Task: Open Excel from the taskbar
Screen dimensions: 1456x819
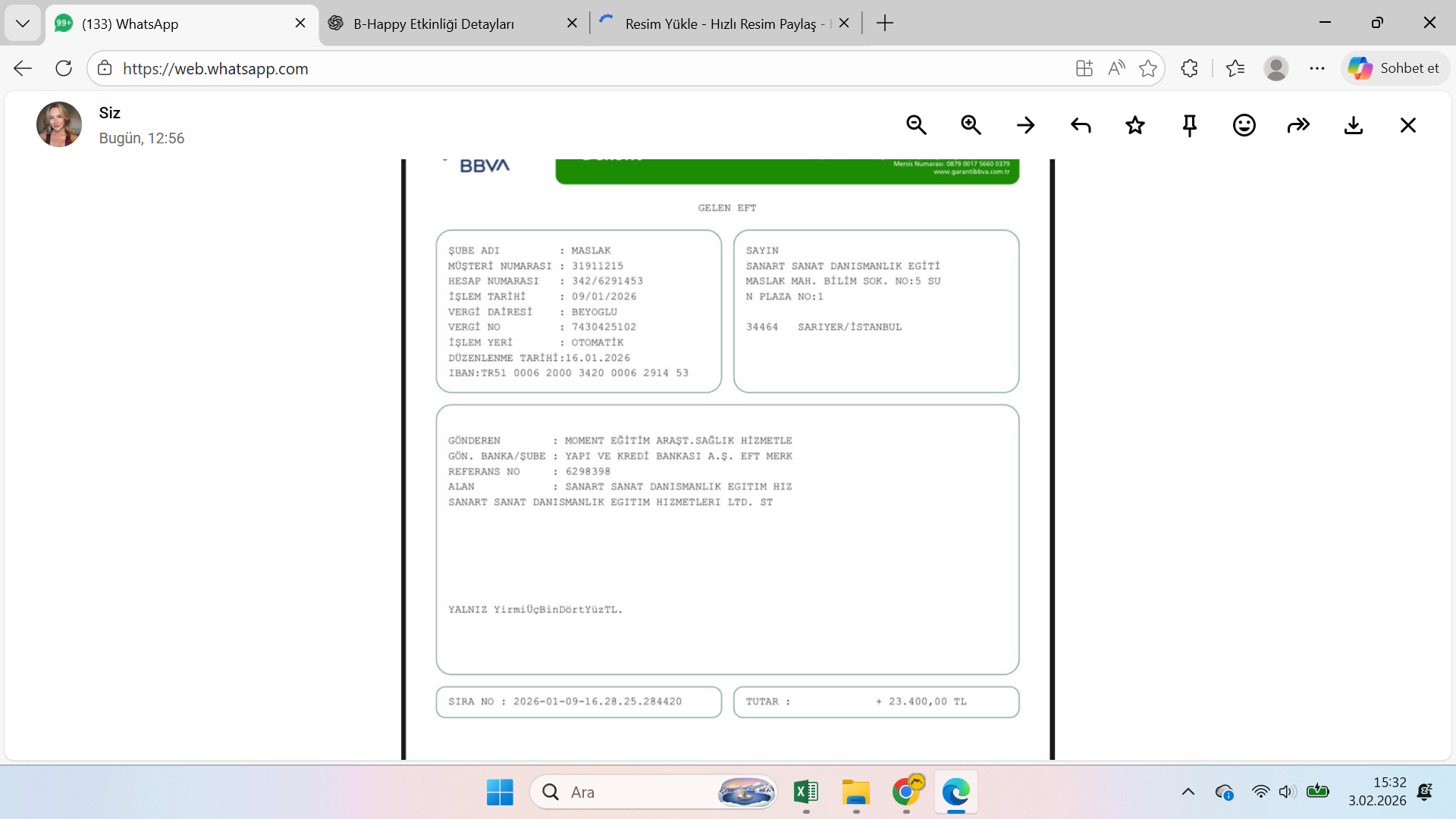Action: pos(806,792)
